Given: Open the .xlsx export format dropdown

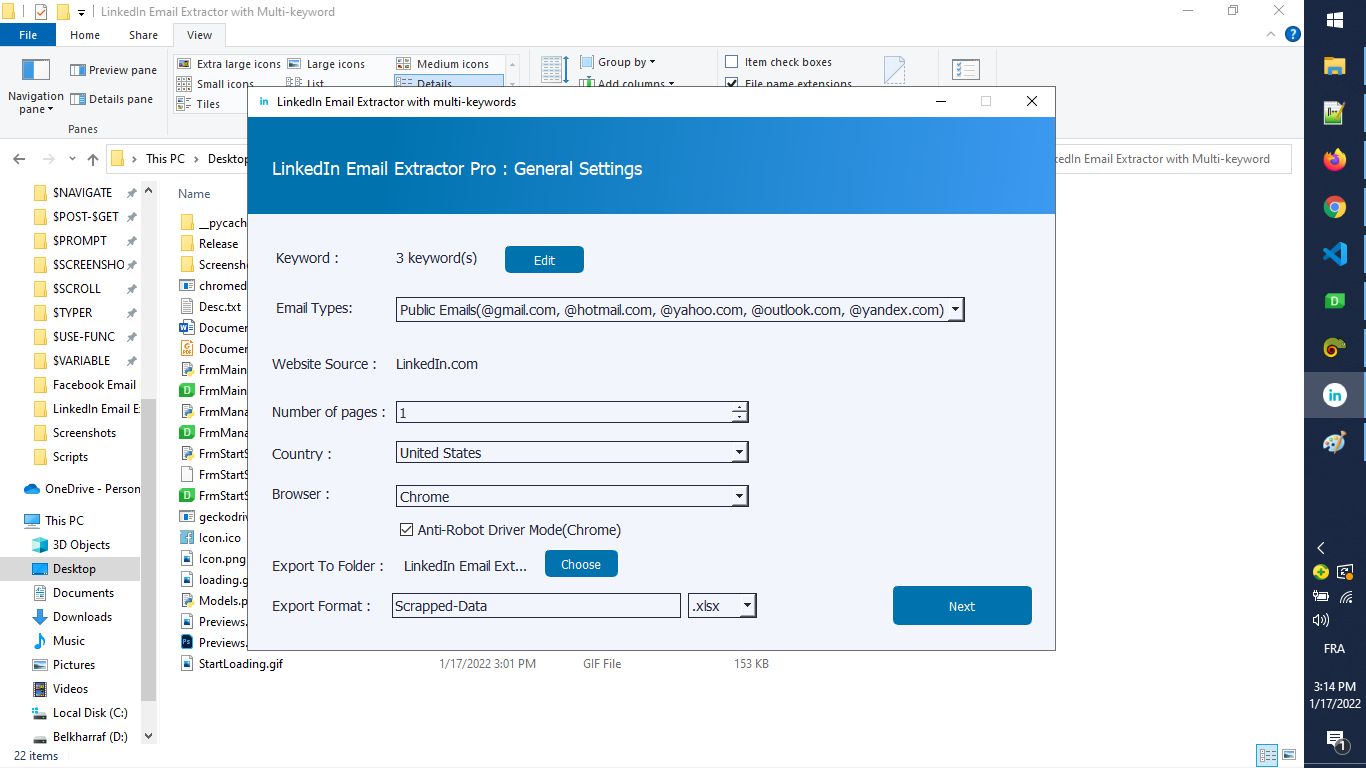Looking at the screenshot, I should click(747, 605).
